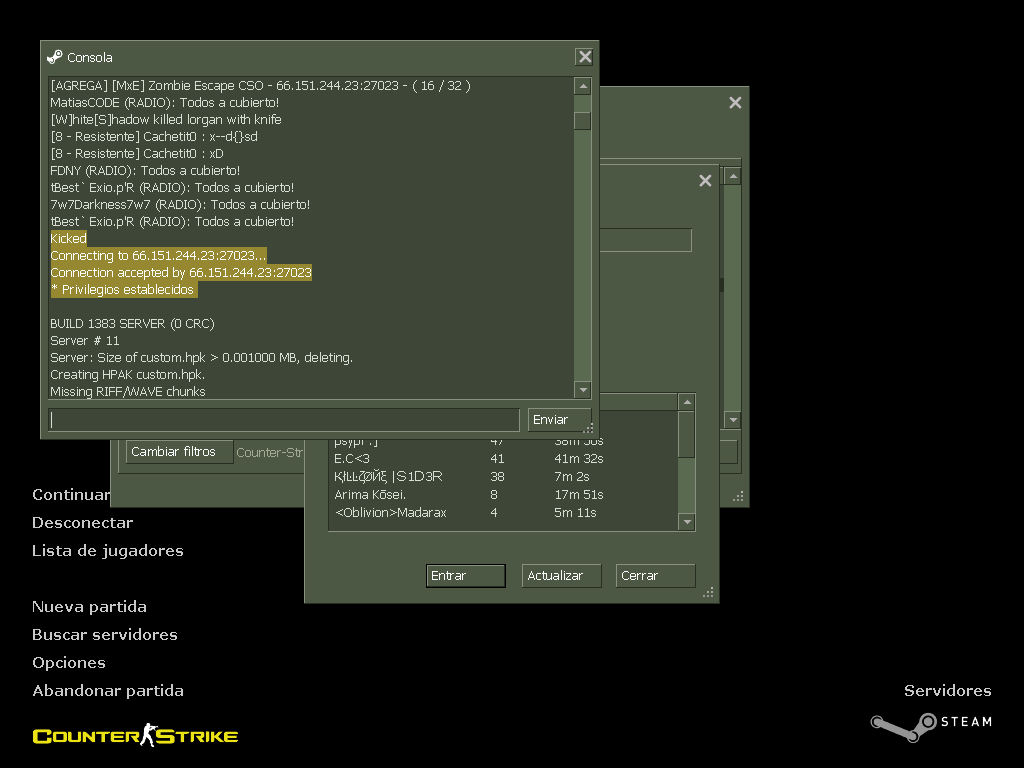Click the Cerrar button

(656, 576)
